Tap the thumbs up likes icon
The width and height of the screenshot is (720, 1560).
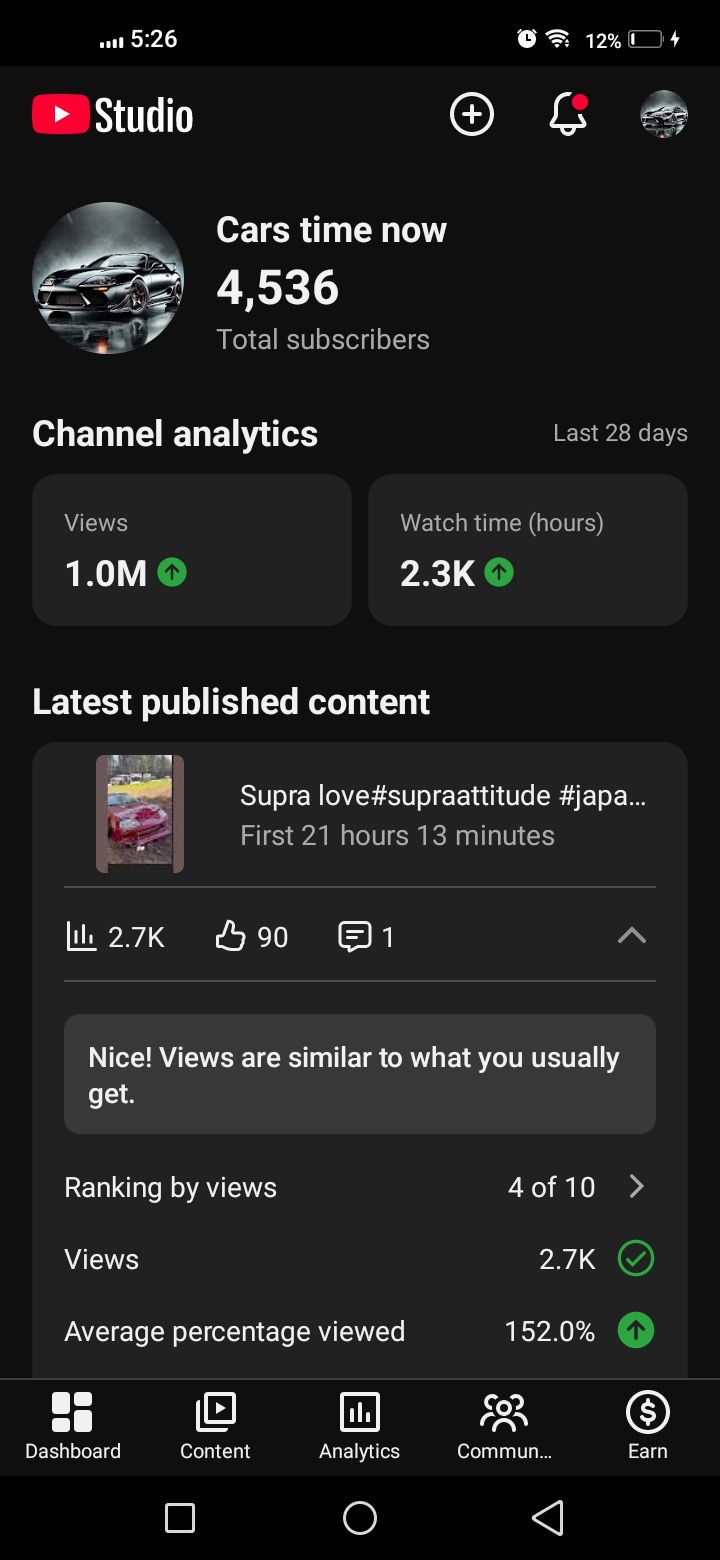tap(230, 936)
